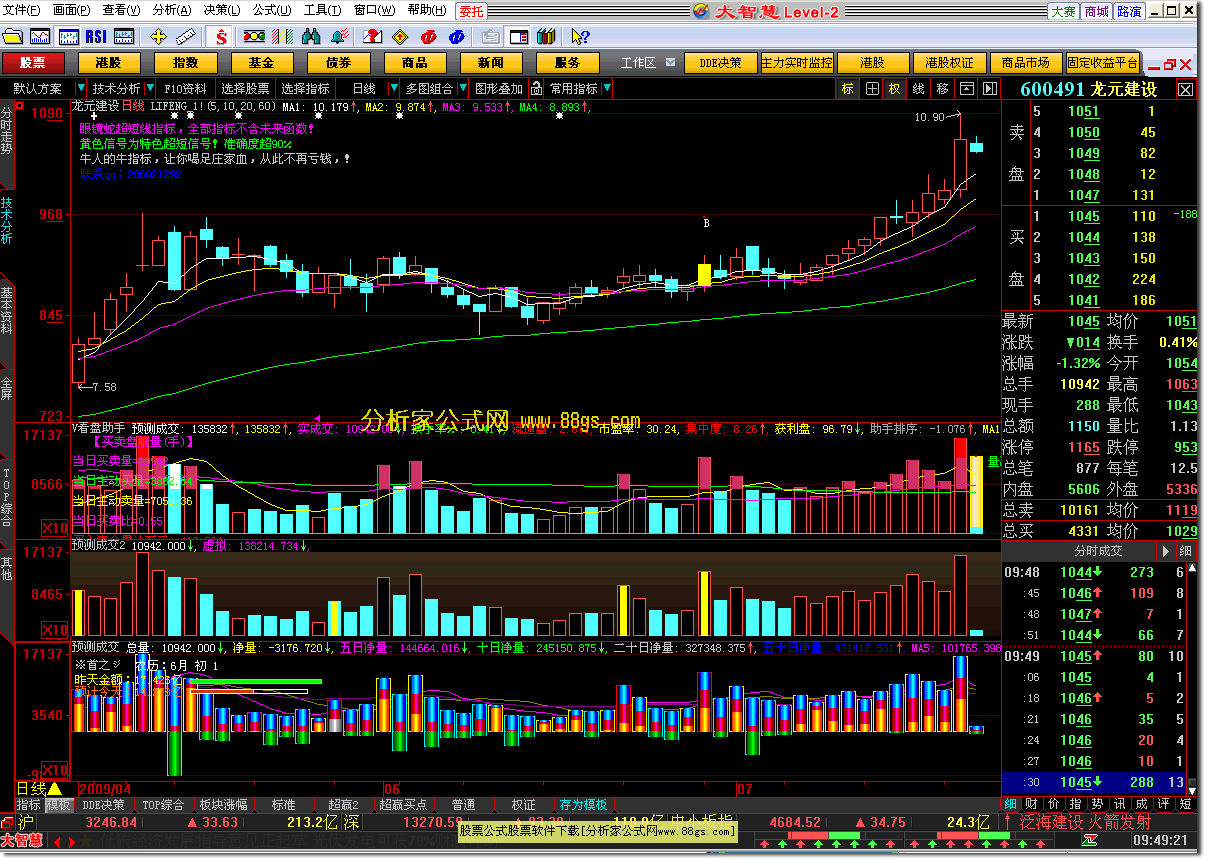Viewport: 1207px width, 860px height.
Task: Click the 细 detail icon under trade list
Action: [x=1010, y=804]
